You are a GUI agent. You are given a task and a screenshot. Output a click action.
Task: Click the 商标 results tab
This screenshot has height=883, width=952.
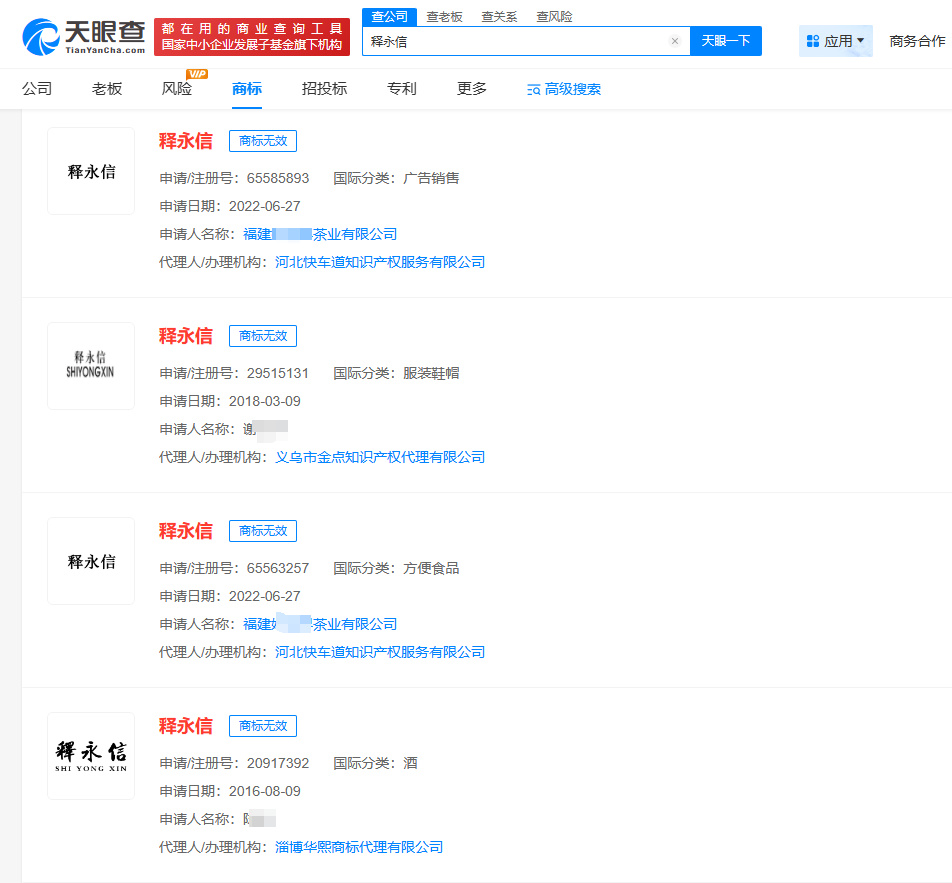click(x=246, y=89)
